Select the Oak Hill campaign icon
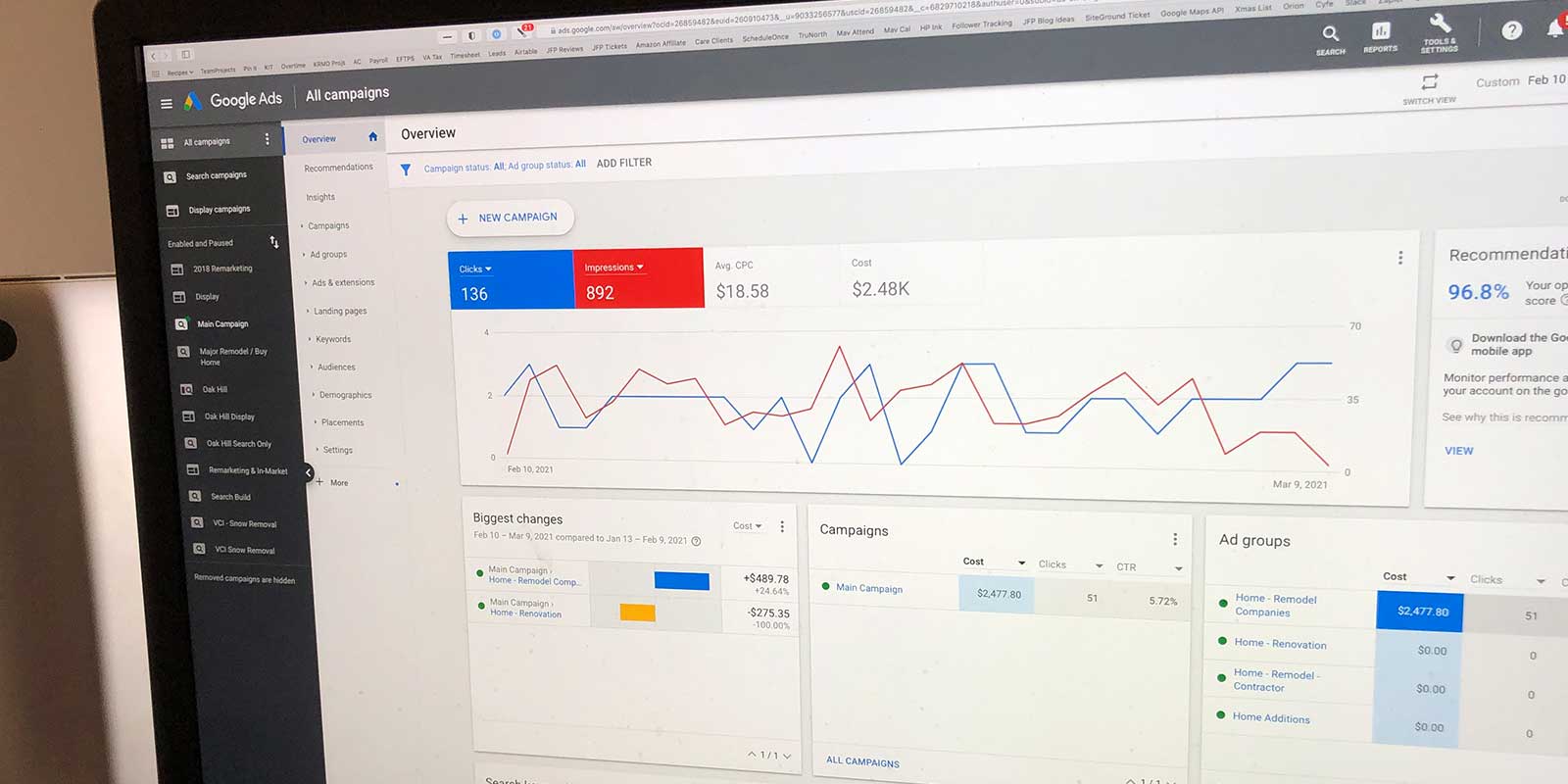Image resolution: width=1568 pixels, height=784 pixels. click(x=186, y=389)
